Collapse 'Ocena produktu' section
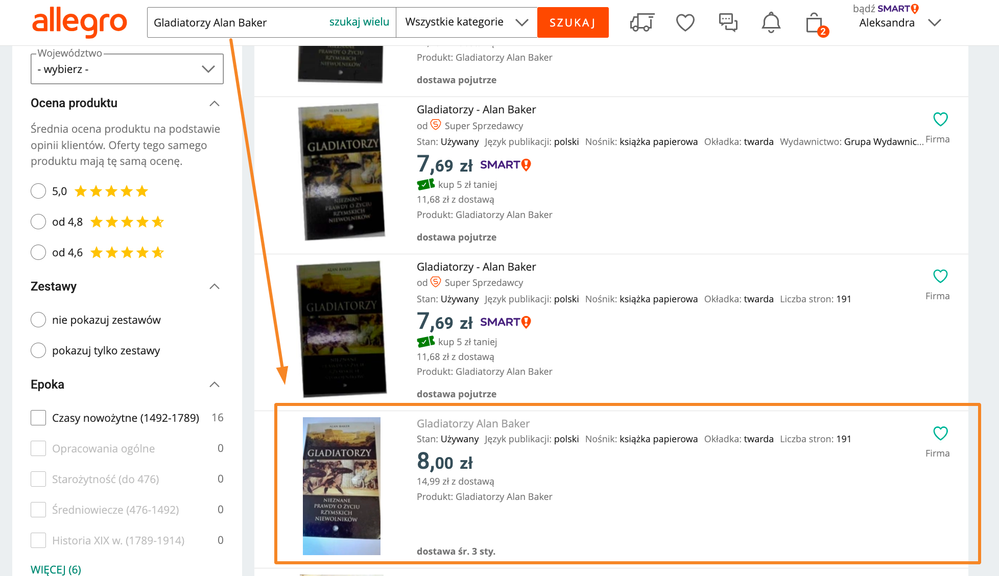This screenshot has width=999, height=576. (215, 103)
